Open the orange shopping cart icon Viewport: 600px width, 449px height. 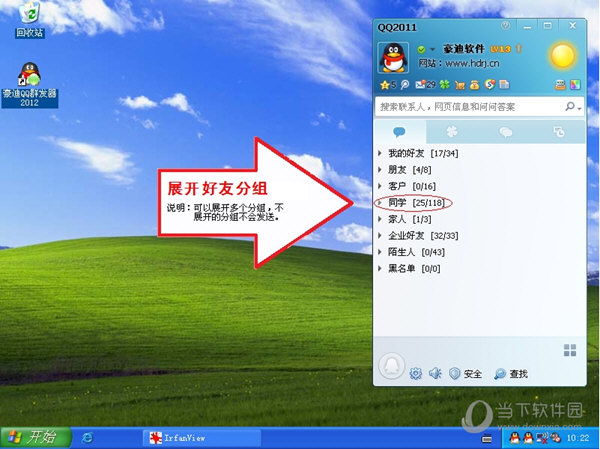(x=460, y=85)
